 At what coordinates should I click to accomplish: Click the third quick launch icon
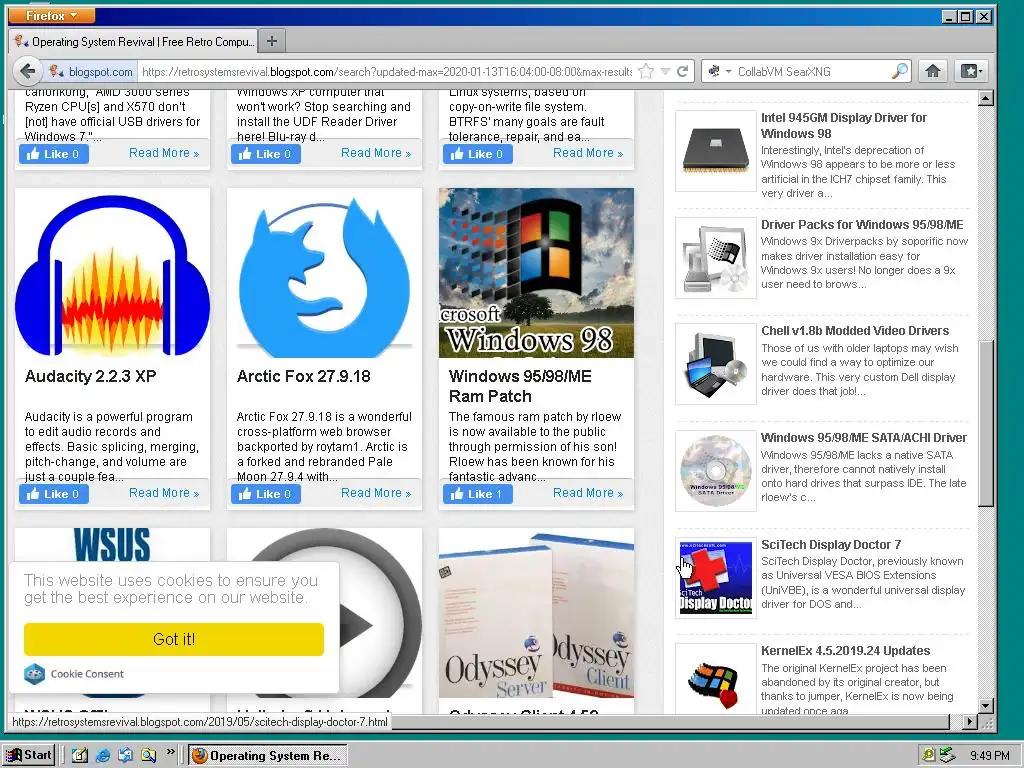(x=125, y=756)
